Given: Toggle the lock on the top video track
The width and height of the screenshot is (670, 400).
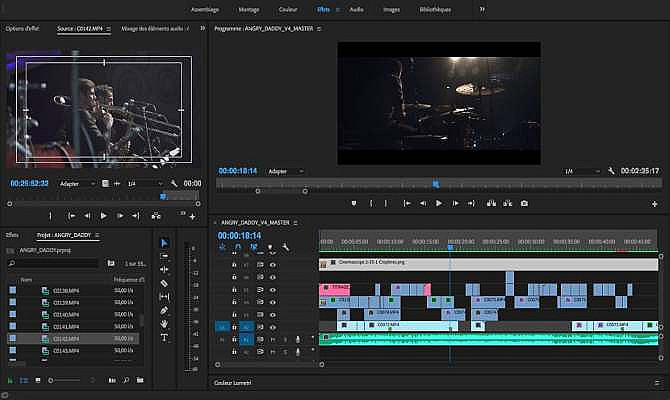Looking at the screenshot, I should click(235, 264).
